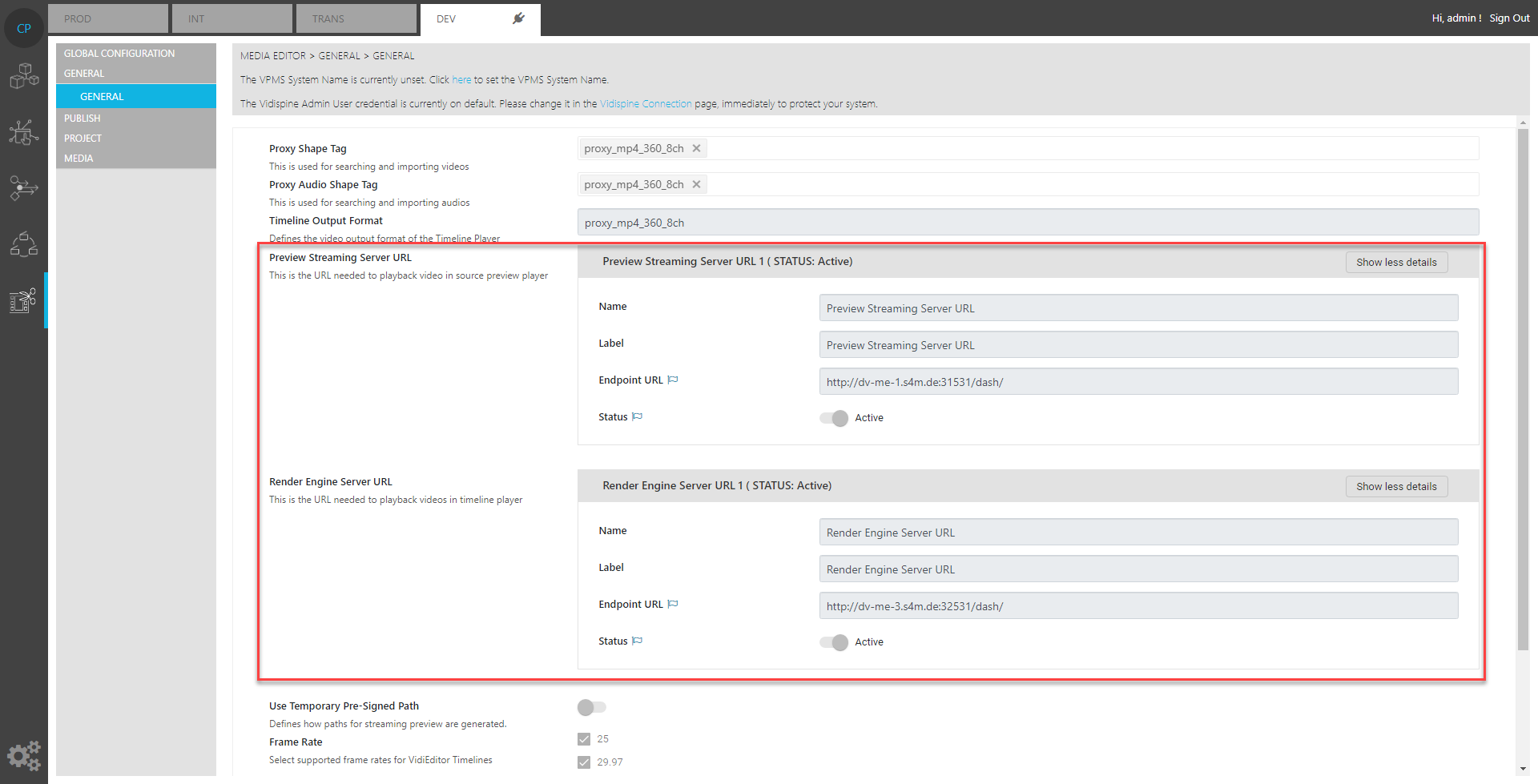1538x784 pixels.
Task: Enable Use Temporary Pre-Signed Path
Action: (591, 707)
